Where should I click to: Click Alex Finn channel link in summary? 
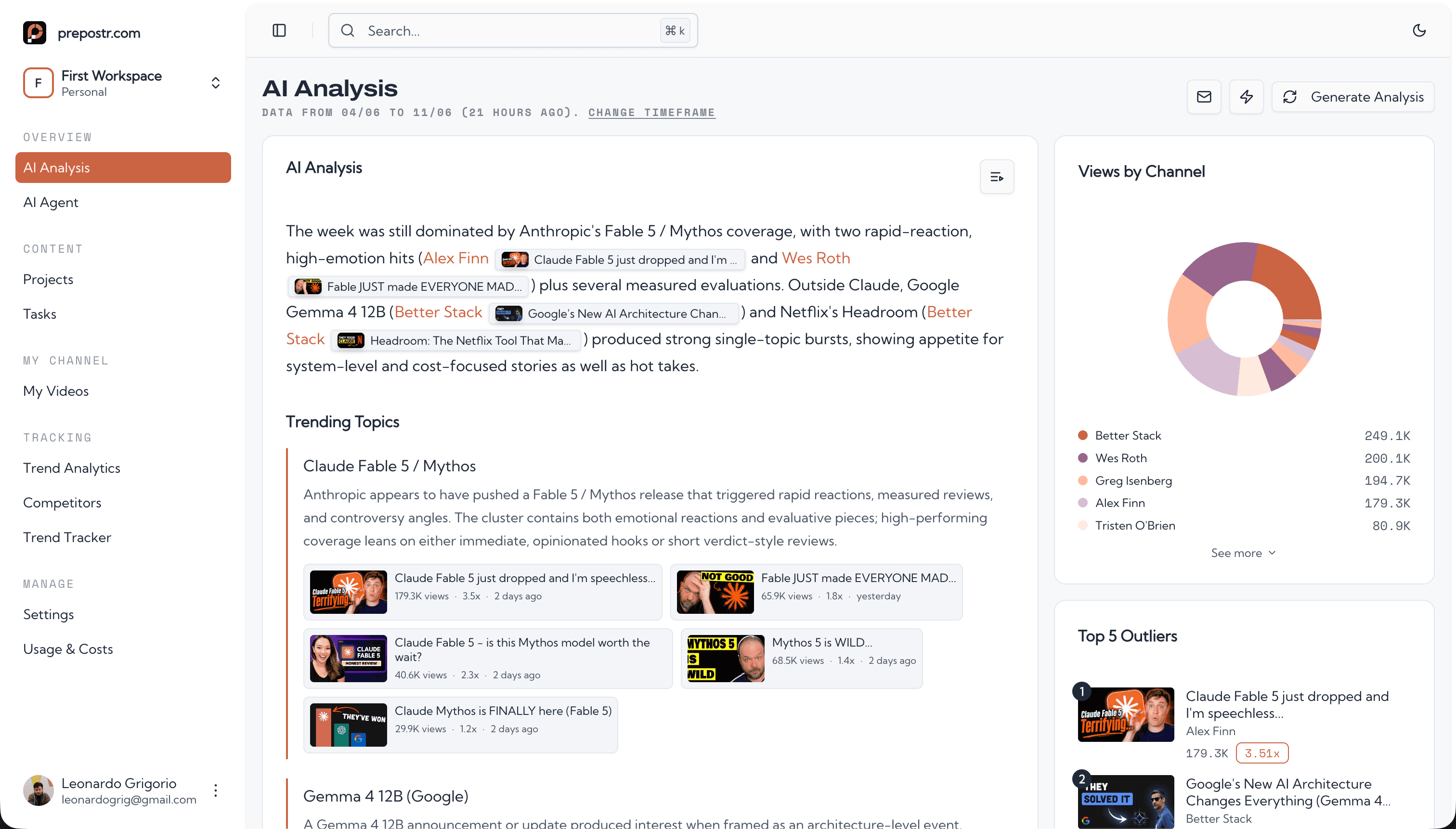455,258
